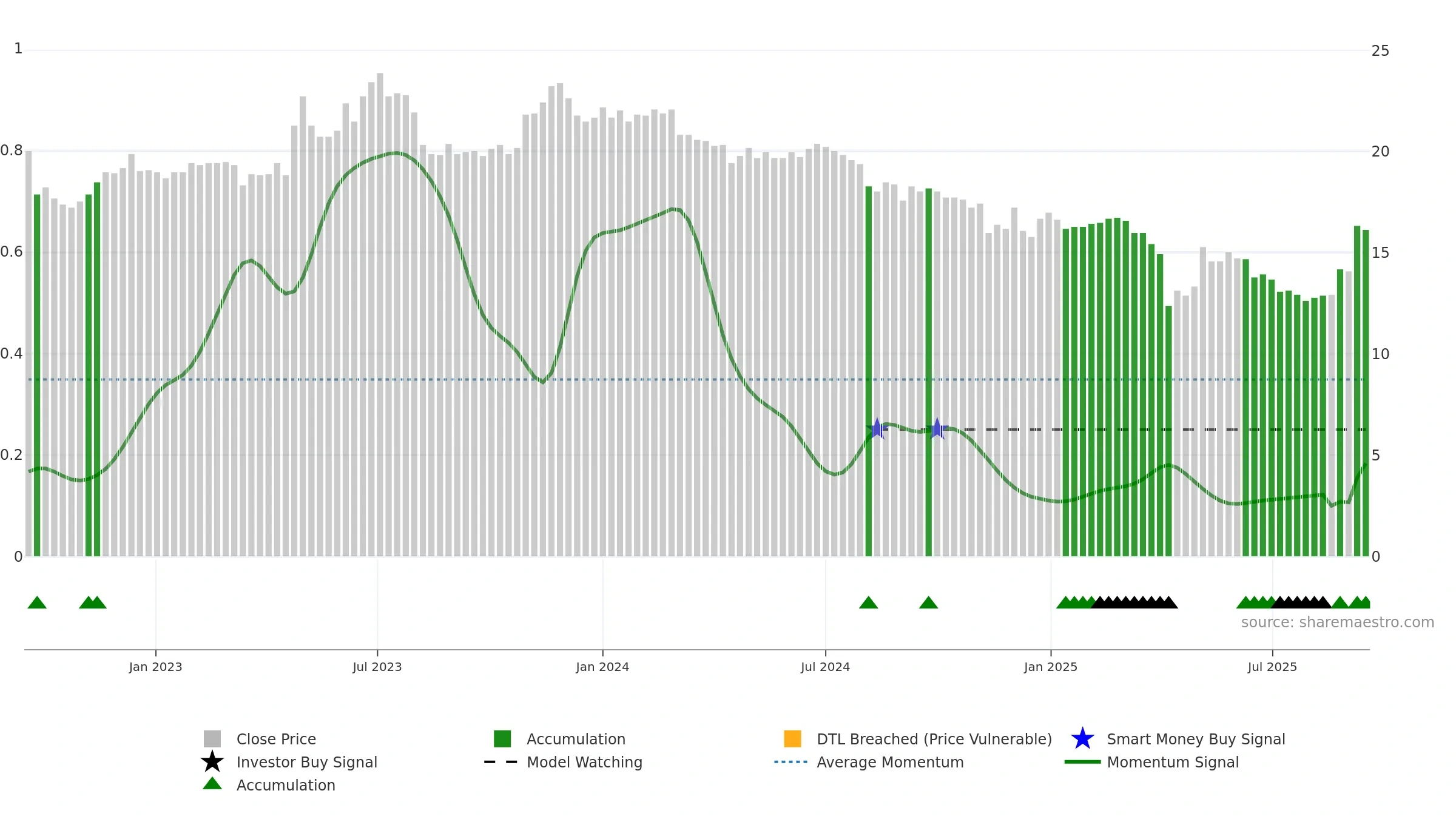This screenshot has height=819, width=1456.
Task: Click the orange DTL Breached legend swatch
Action: coord(792,739)
